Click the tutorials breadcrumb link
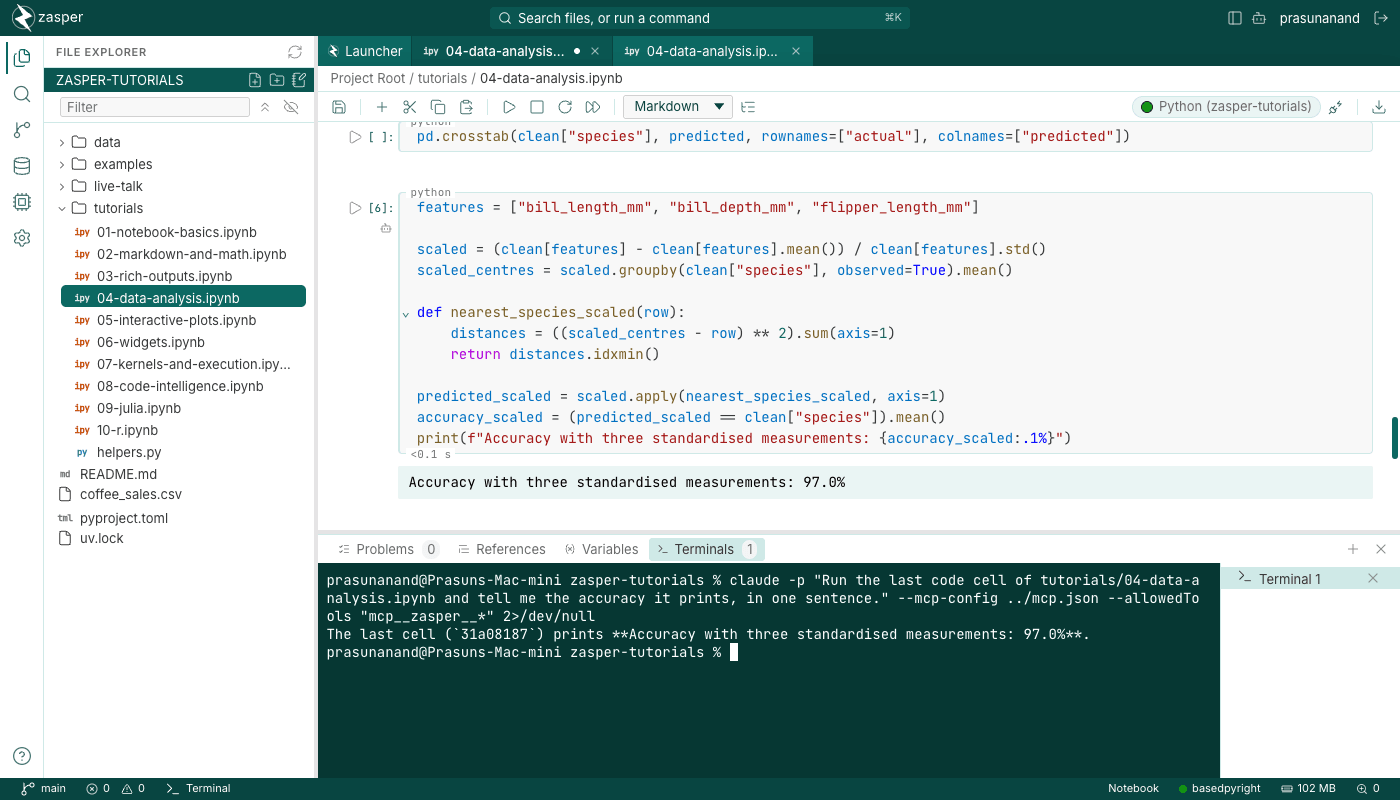Image resolution: width=1400 pixels, height=800 pixels. pyautogui.click(x=442, y=78)
